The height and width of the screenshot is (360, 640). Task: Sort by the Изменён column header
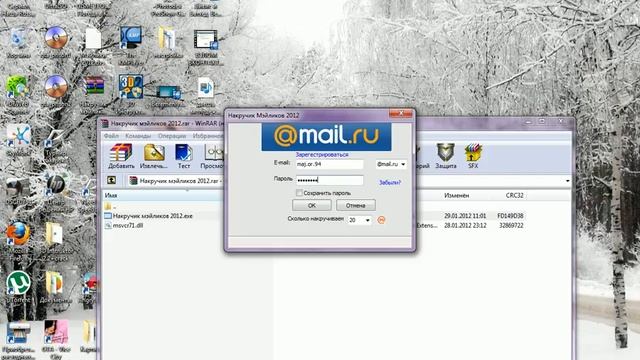pyautogui.click(x=457, y=196)
